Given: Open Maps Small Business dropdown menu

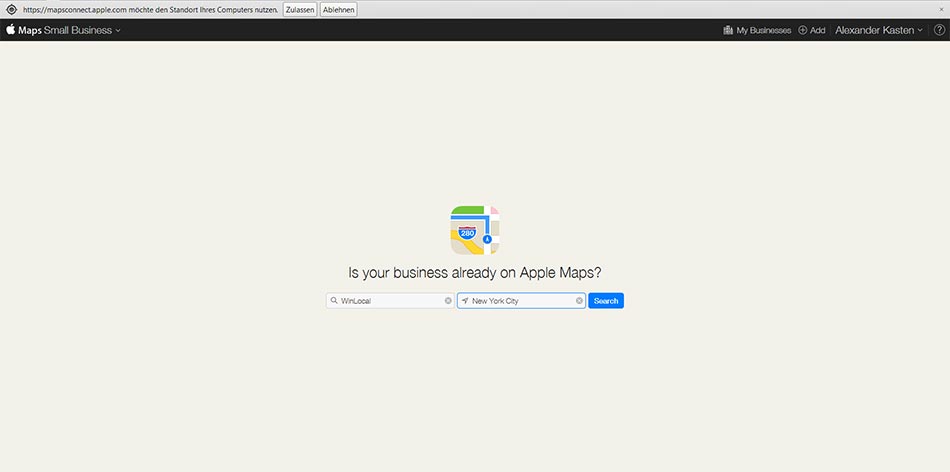Looking at the screenshot, I should point(69,30).
